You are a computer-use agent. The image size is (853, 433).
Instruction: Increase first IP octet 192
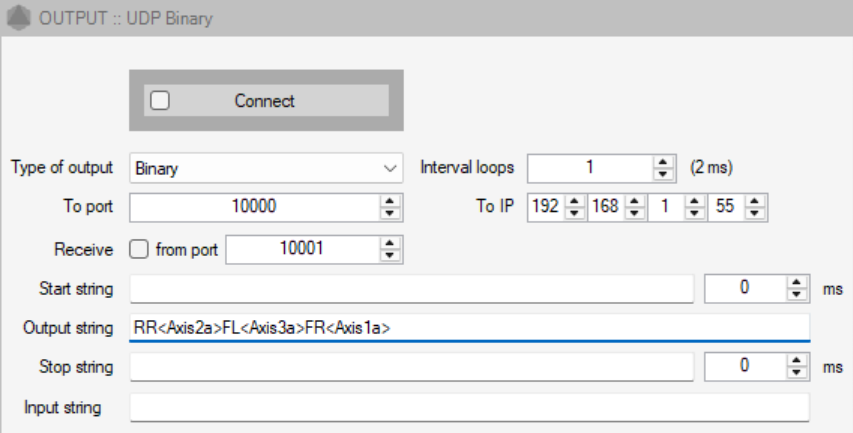(x=574, y=201)
